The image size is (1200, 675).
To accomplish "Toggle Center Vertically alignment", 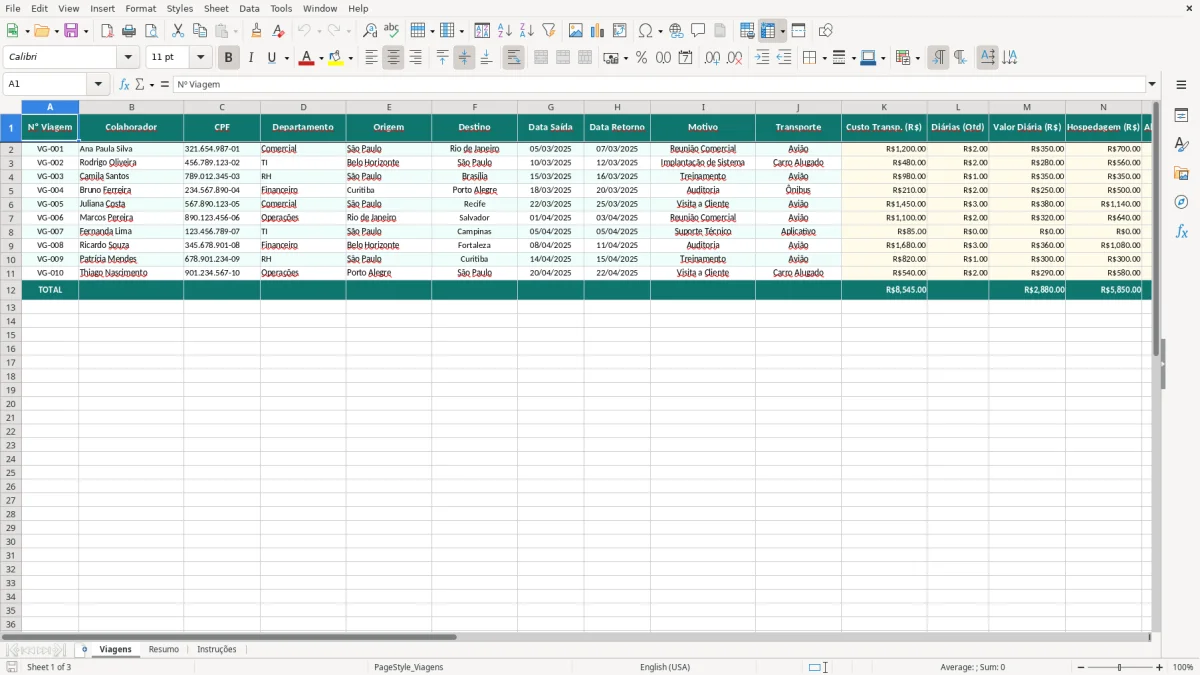I will (464, 58).
